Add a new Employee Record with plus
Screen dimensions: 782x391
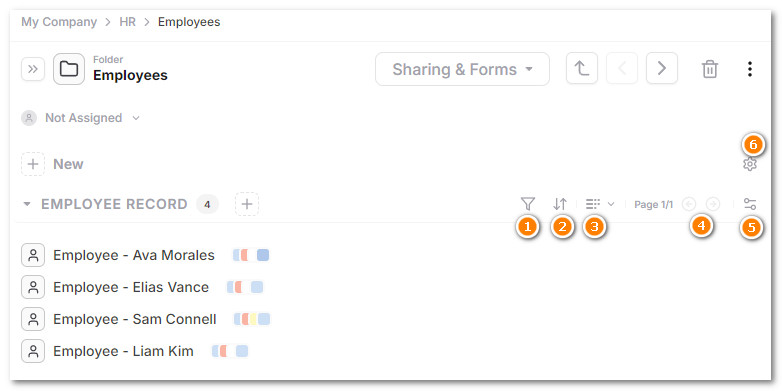click(247, 204)
